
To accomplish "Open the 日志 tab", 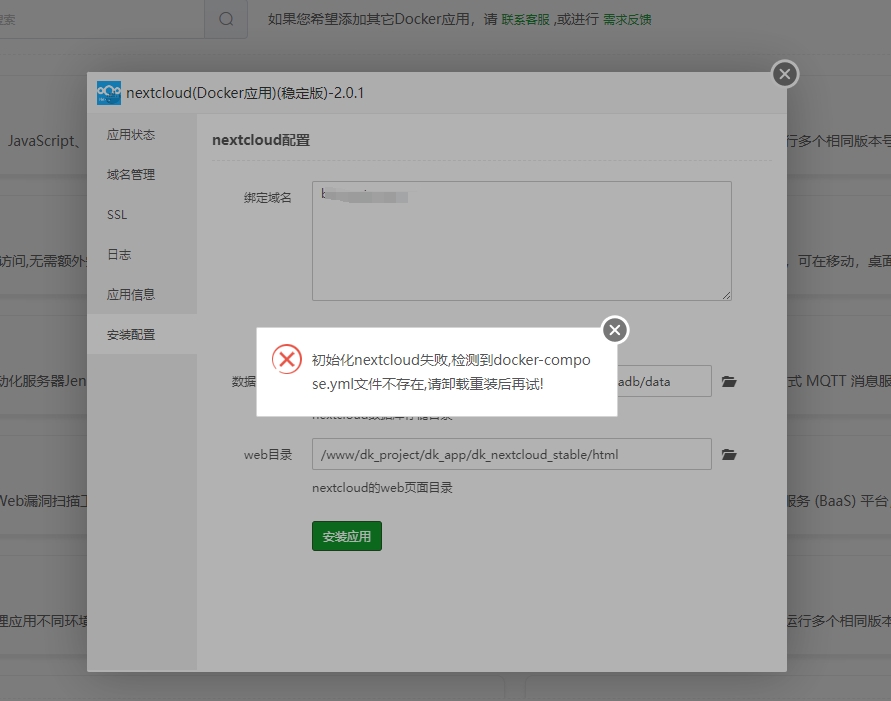I will (x=142, y=254).
